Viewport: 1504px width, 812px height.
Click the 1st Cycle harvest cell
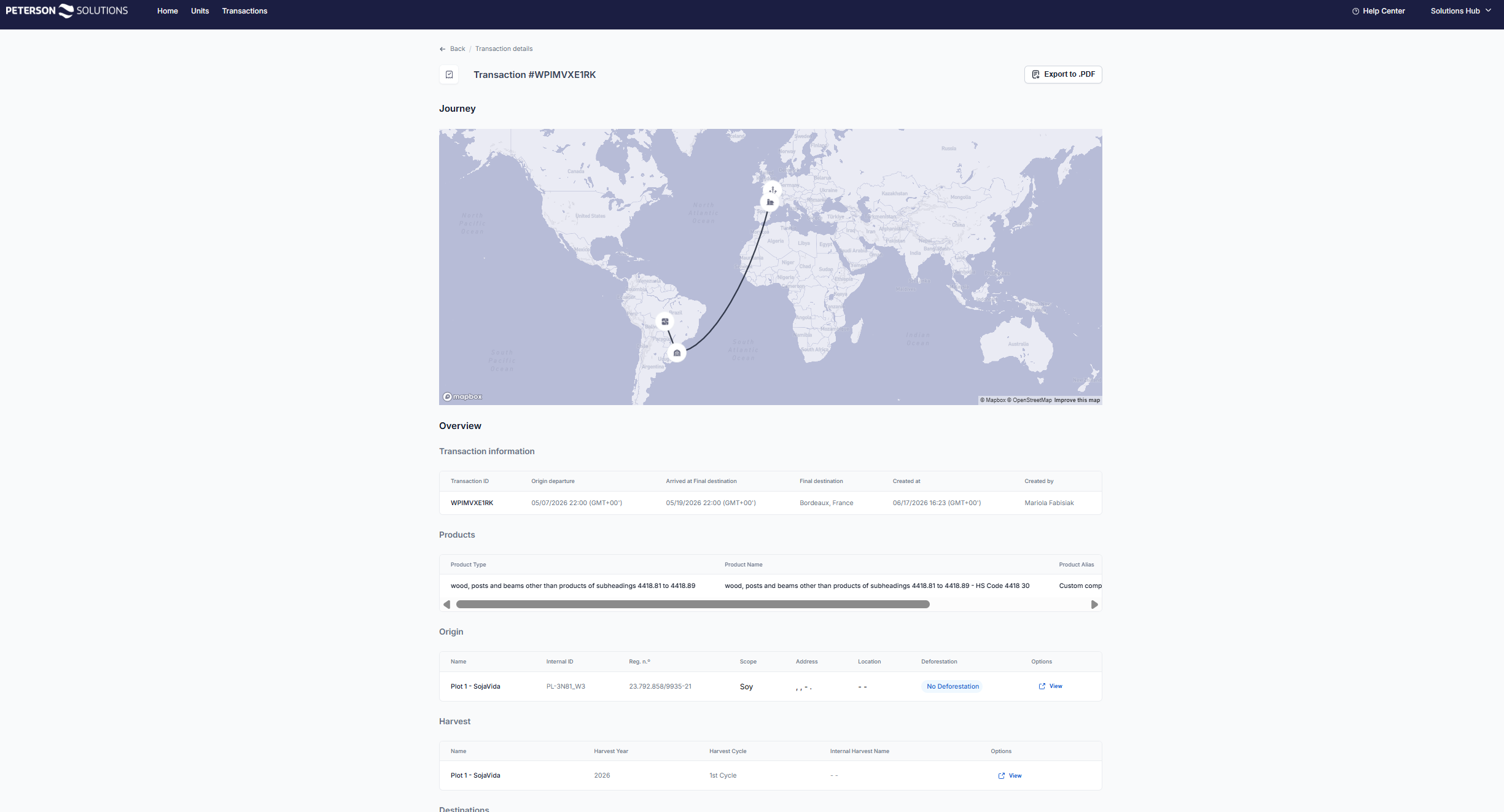coord(723,776)
